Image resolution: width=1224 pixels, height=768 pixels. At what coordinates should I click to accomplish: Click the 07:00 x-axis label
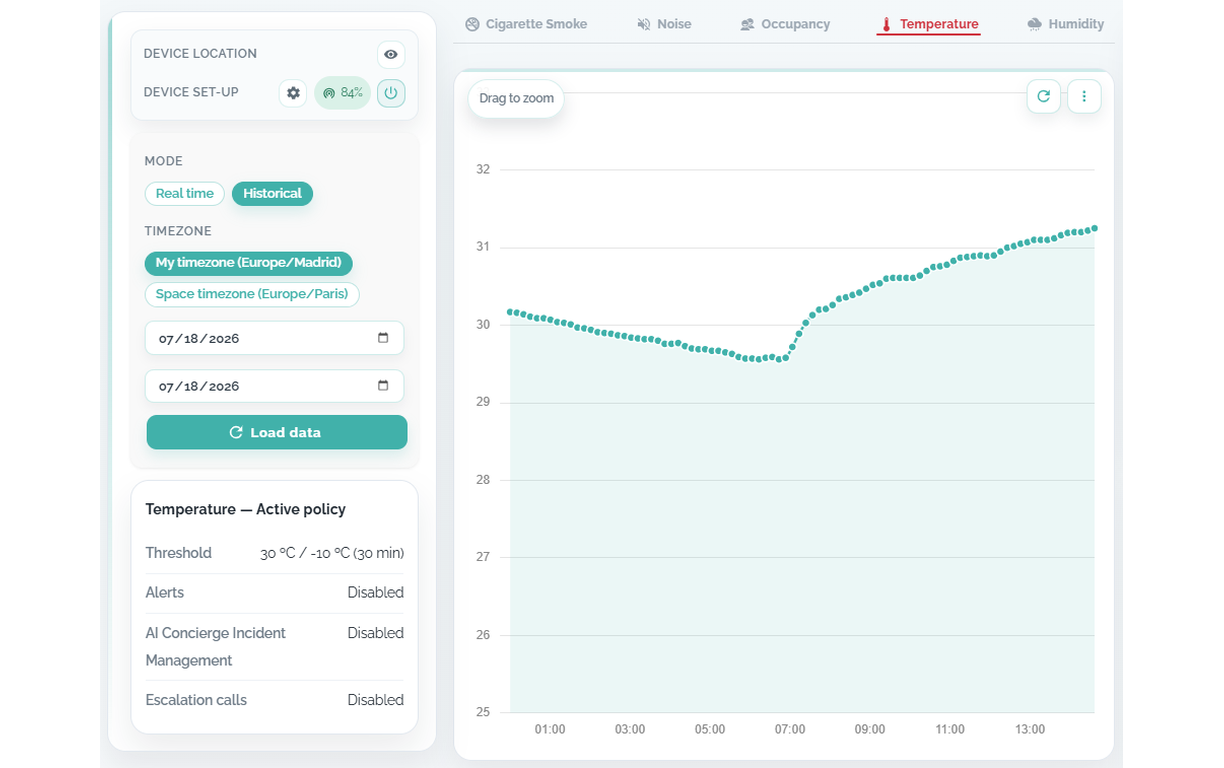coord(790,730)
